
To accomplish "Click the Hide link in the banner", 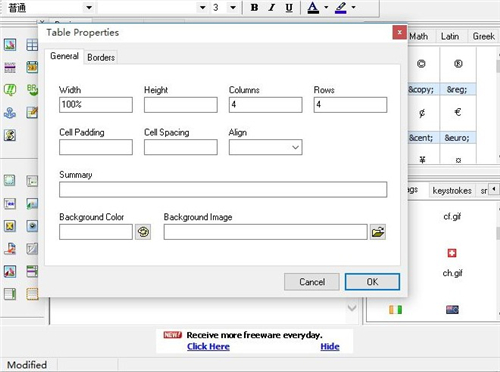I will (x=330, y=347).
